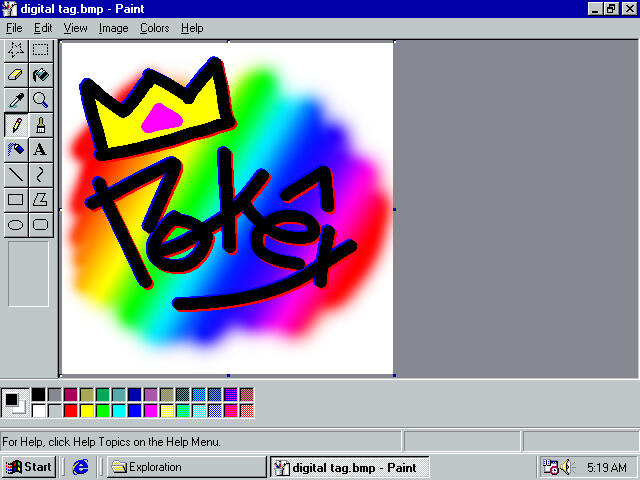This screenshot has height=480, width=640.
Task: Pick the Ellipse shape tool
Action: [x=16, y=224]
